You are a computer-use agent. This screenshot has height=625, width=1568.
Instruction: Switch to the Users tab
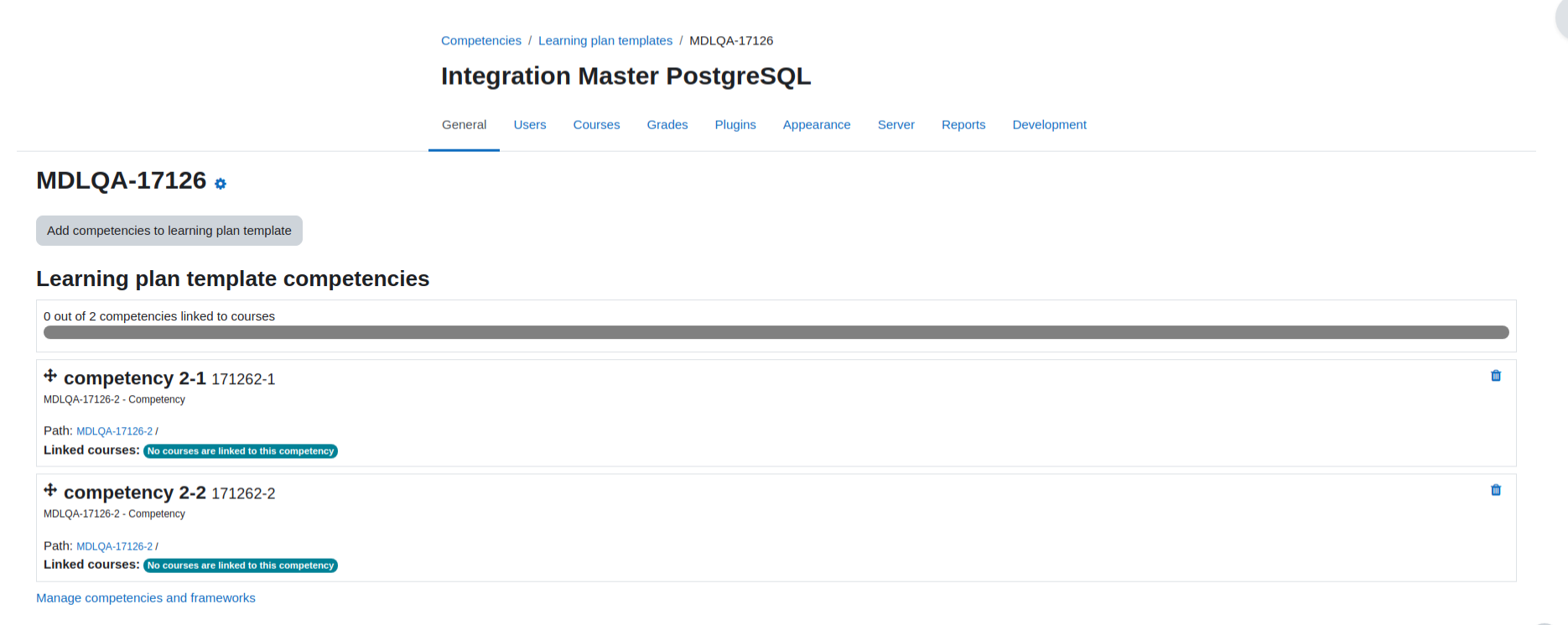(530, 125)
